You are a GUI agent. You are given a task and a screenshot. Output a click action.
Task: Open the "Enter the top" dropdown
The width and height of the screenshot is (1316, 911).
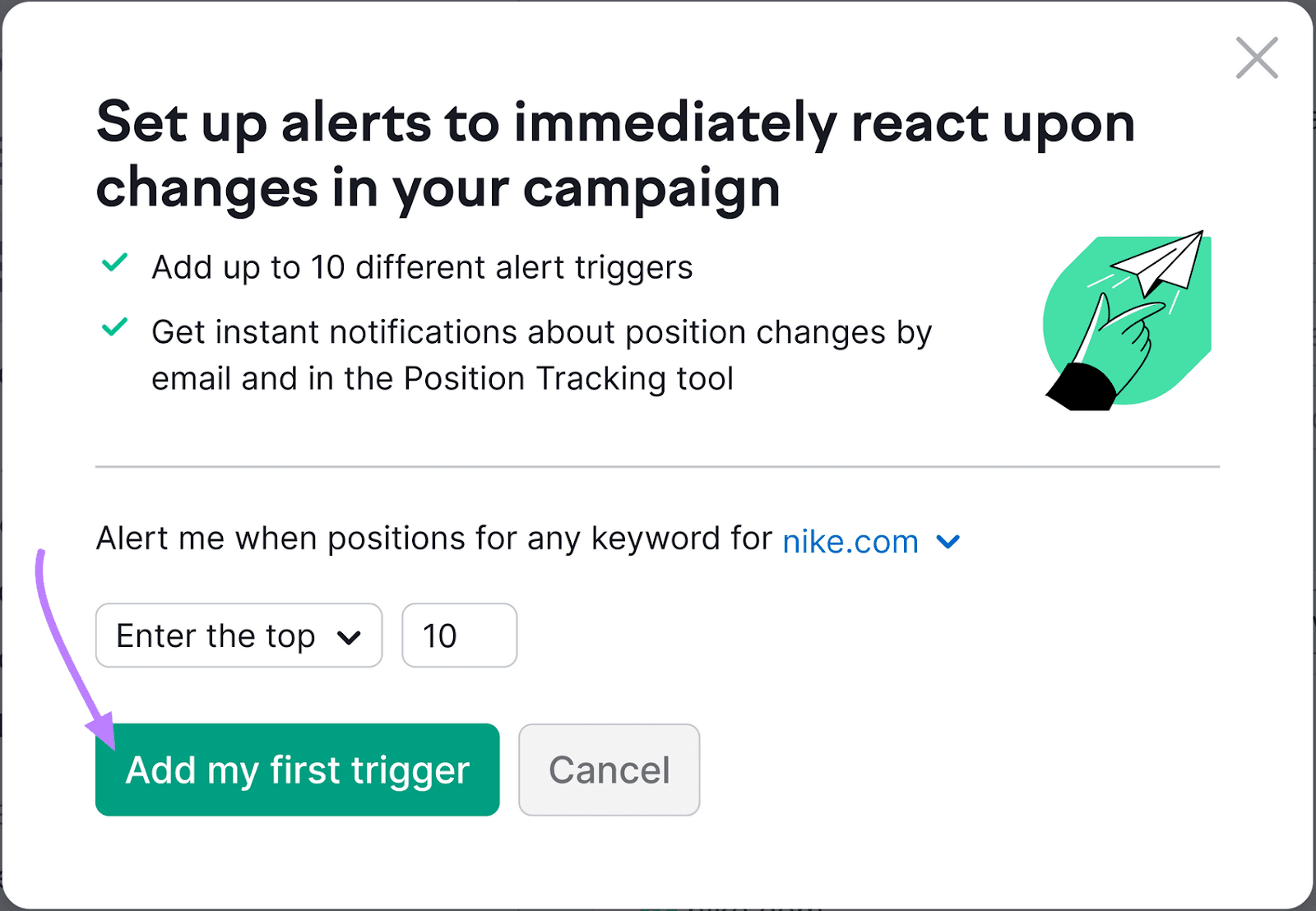[239, 636]
